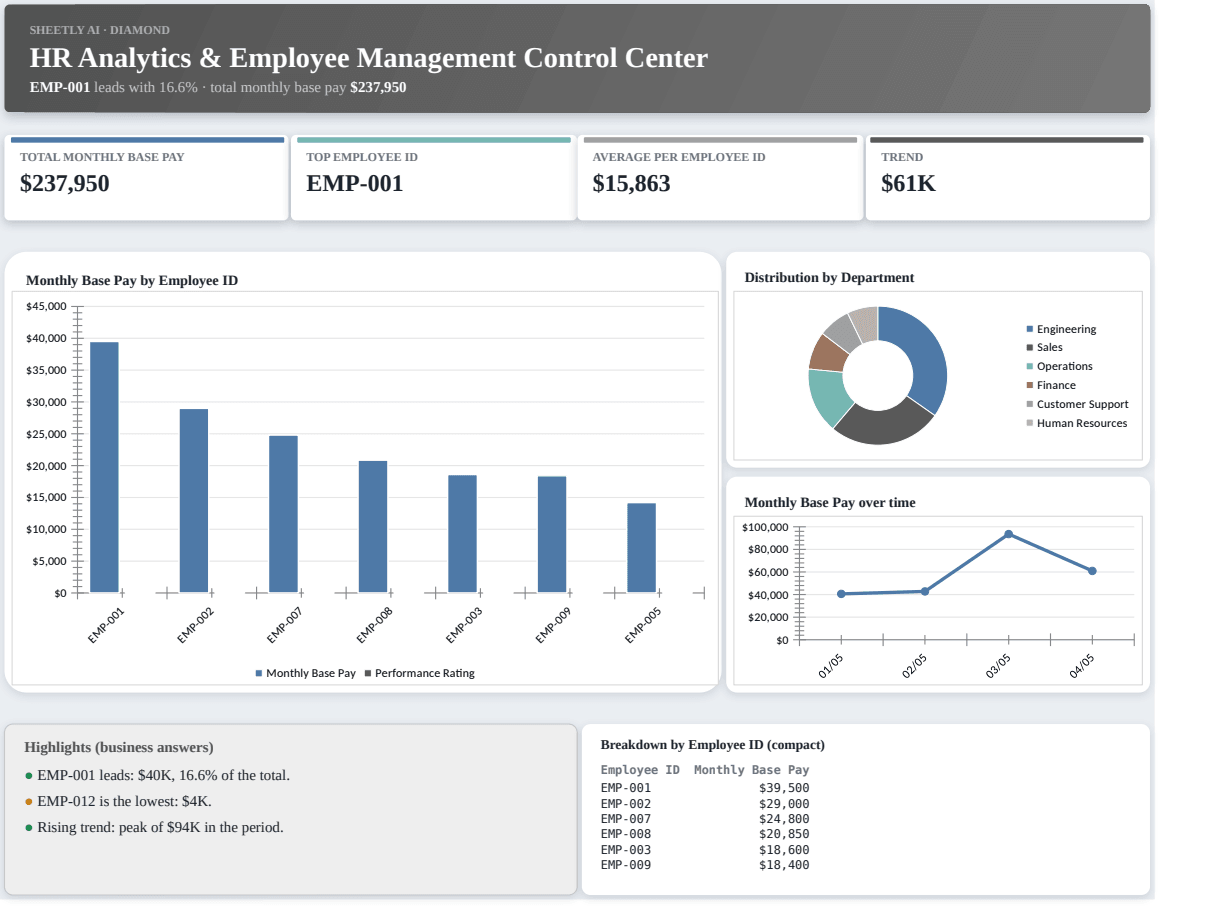This screenshot has width=1227, height=922.
Task: Click 'Highlights (business answers)' heading
Action: click(119, 747)
